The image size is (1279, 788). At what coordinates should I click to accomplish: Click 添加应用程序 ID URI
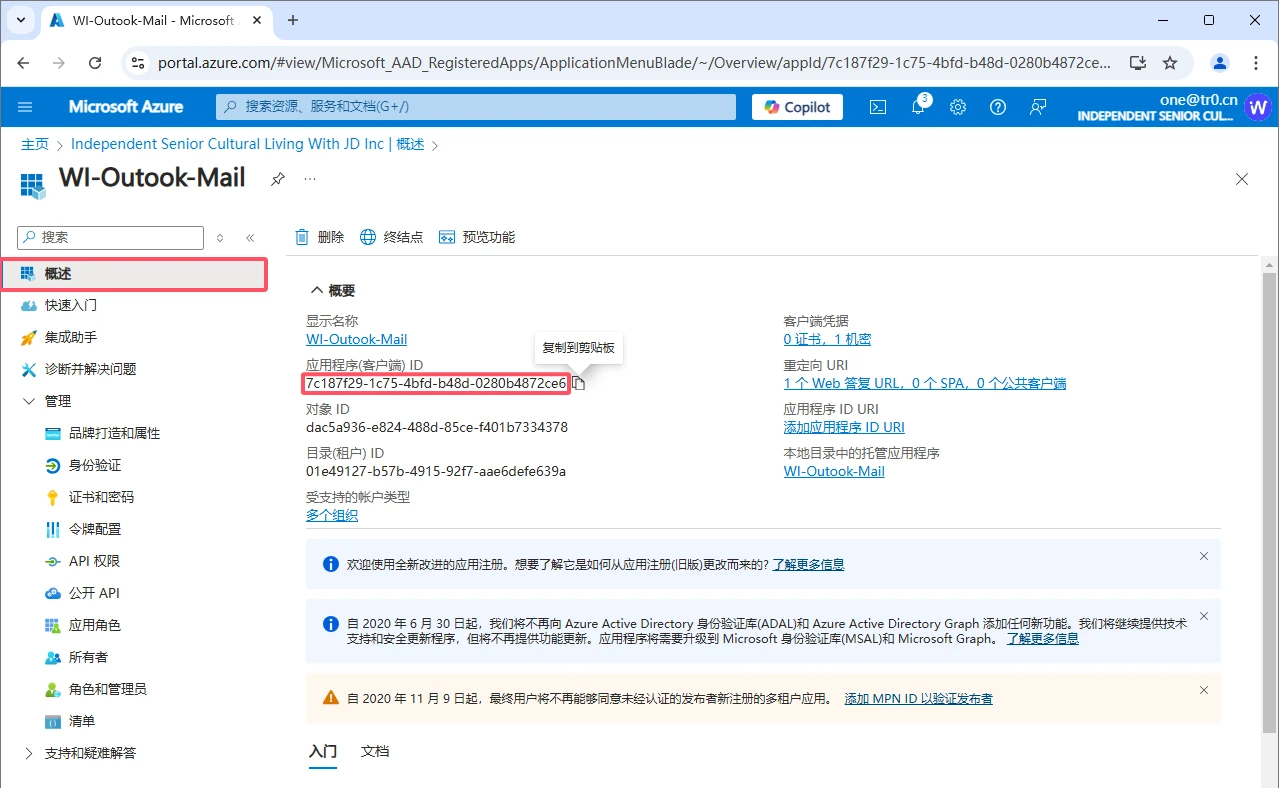844,427
